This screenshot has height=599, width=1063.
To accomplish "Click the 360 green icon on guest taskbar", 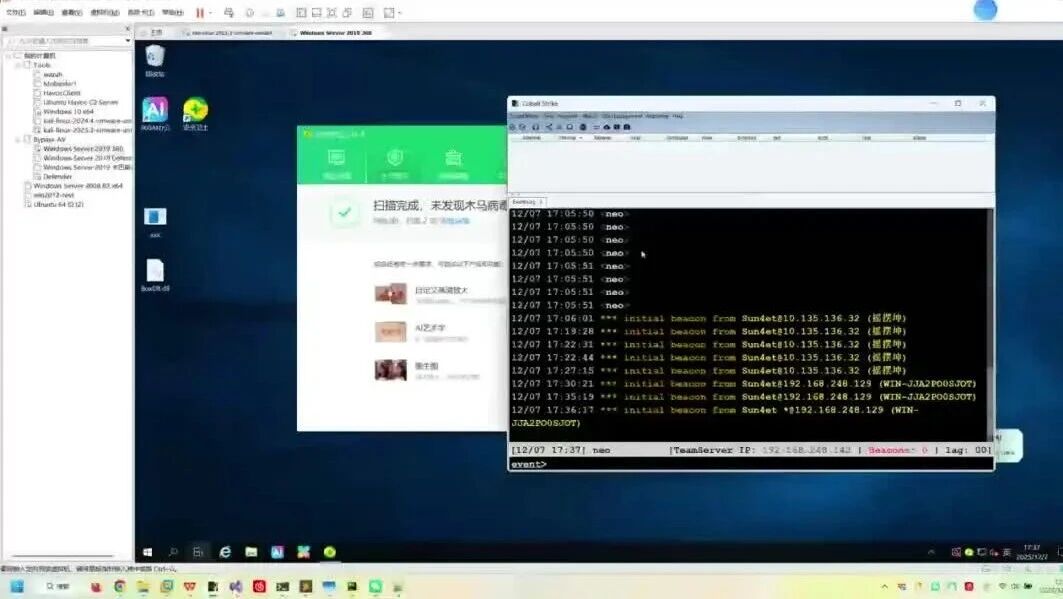I will click(329, 552).
